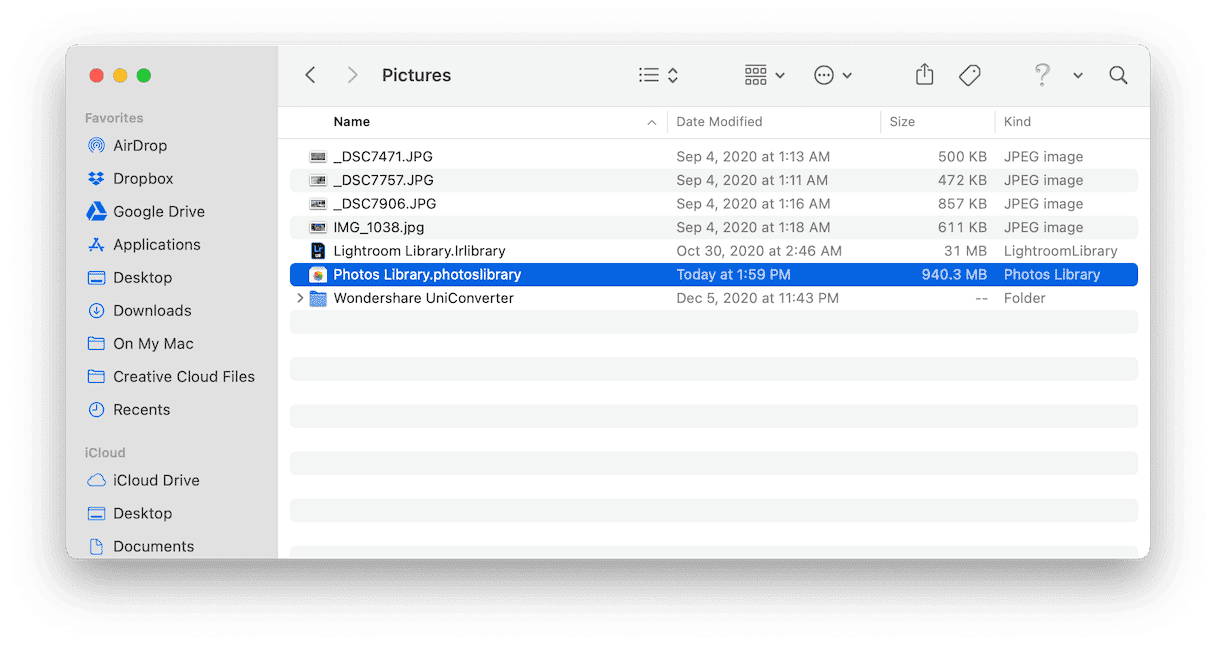Select the Lightroom Library.lrlibrary file

(419, 251)
